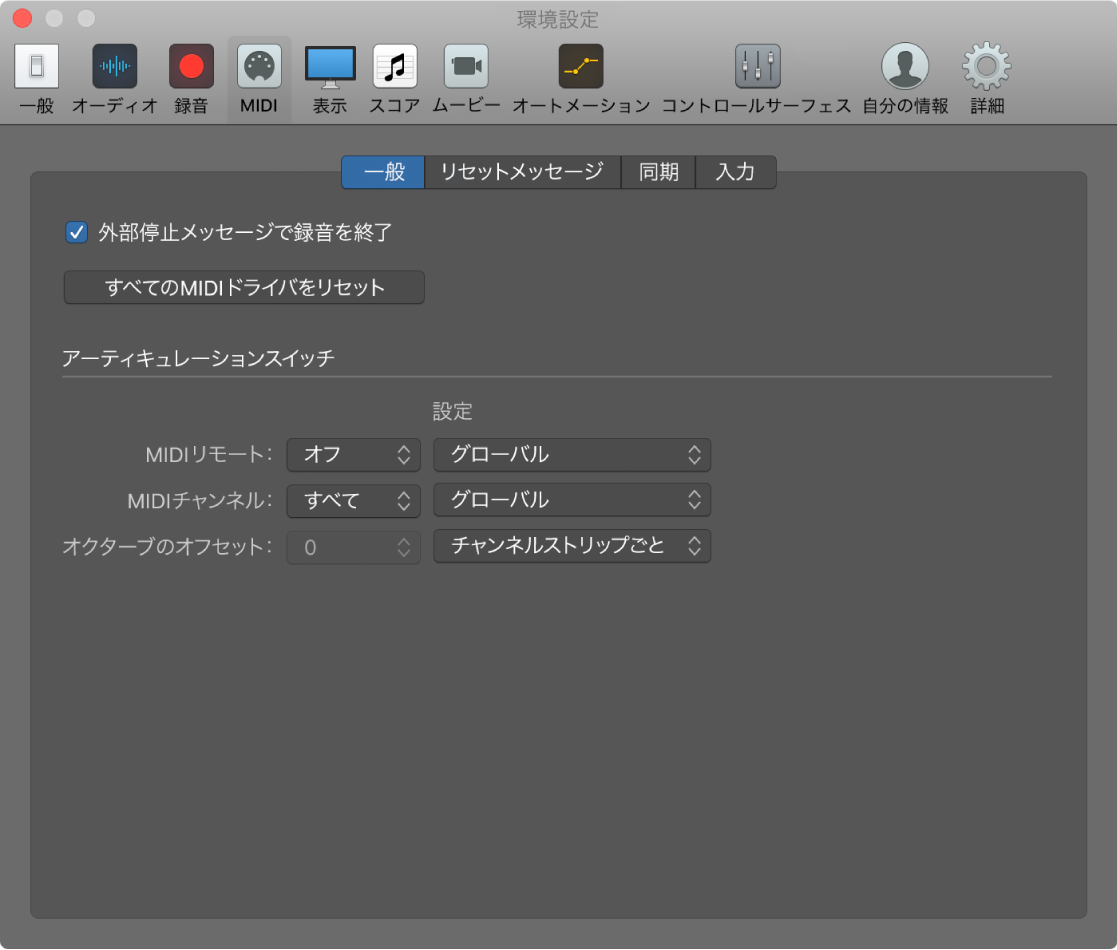
Task: Click the オートメーション preferences icon
Action: (x=582, y=67)
